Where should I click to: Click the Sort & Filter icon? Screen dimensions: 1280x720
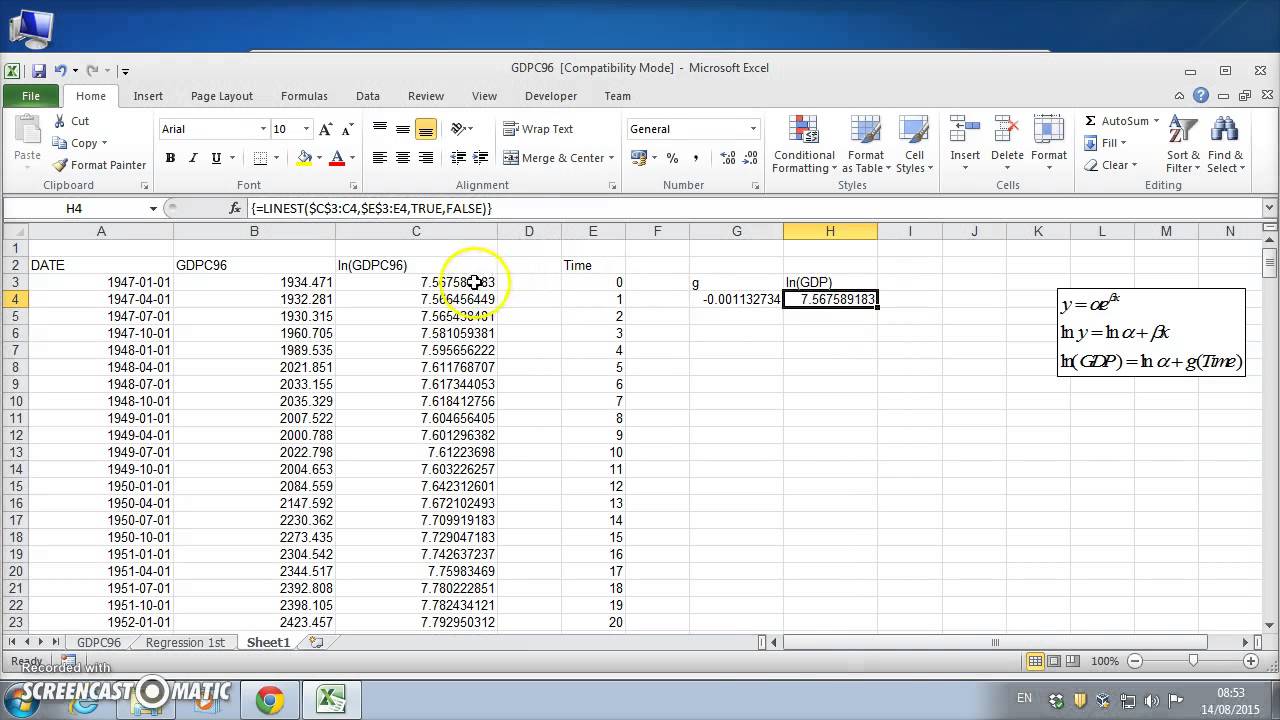tap(1184, 130)
